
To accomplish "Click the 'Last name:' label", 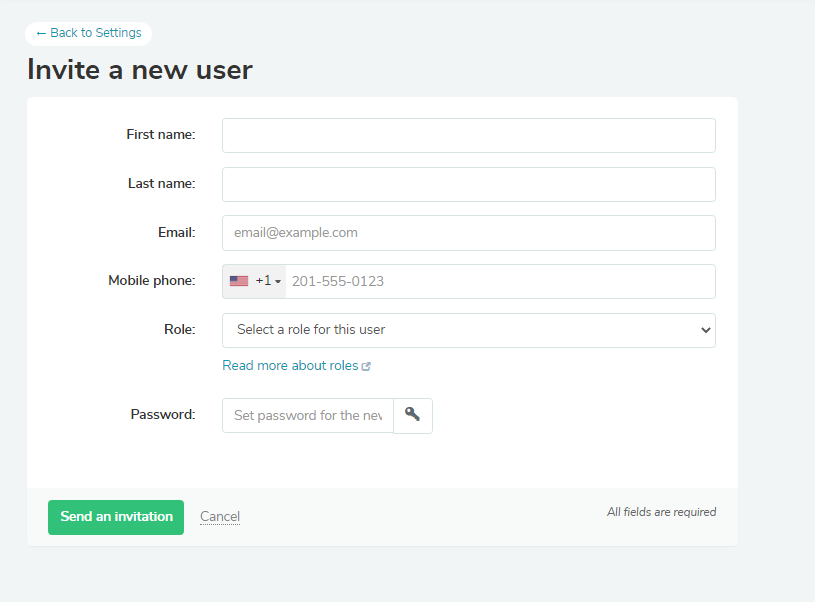I will tap(162, 183).
